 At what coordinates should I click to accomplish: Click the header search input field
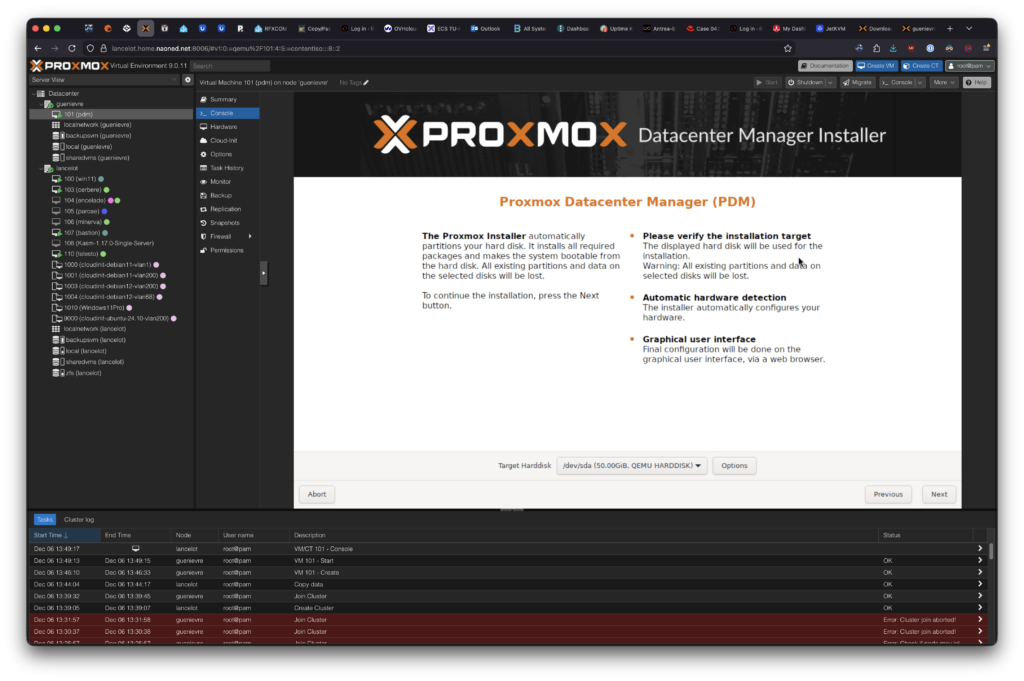coord(230,66)
